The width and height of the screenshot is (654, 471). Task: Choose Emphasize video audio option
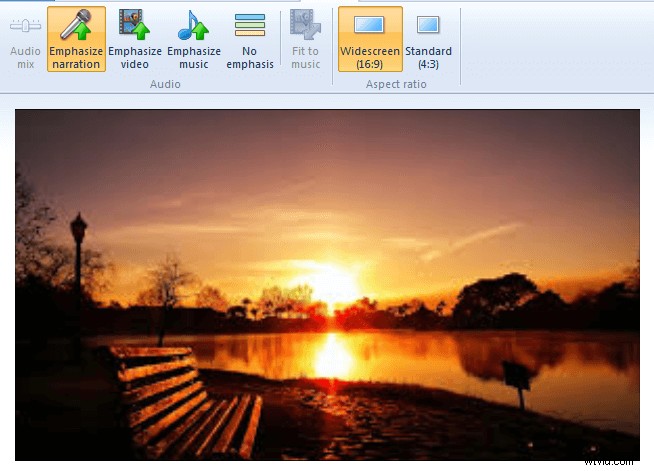135,39
